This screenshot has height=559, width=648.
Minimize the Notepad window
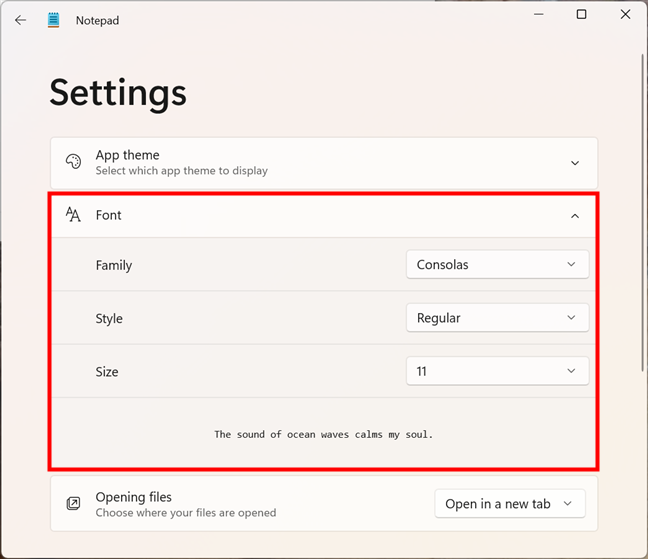[x=536, y=15]
